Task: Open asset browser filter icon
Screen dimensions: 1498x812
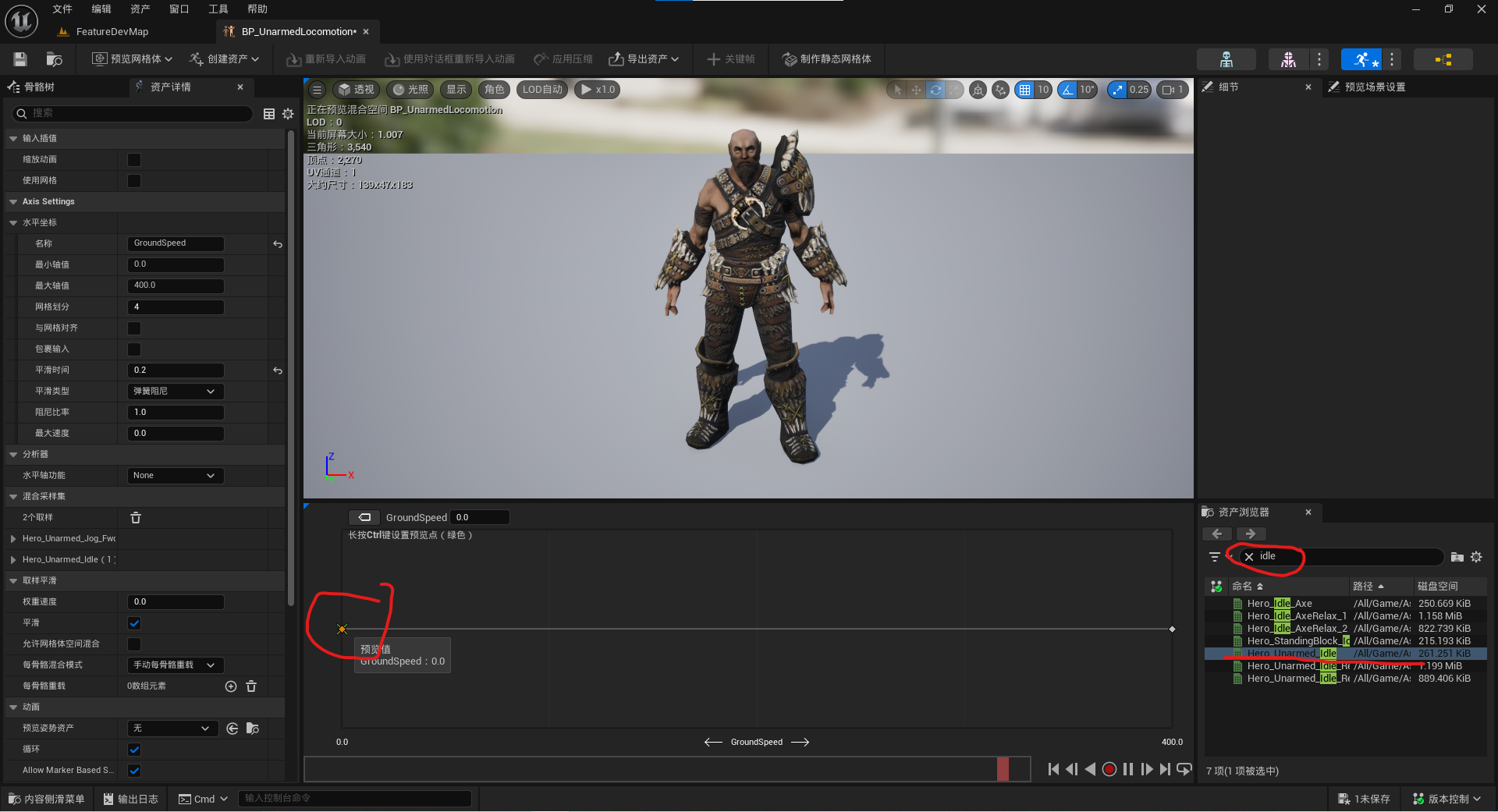Action: [x=1215, y=557]
